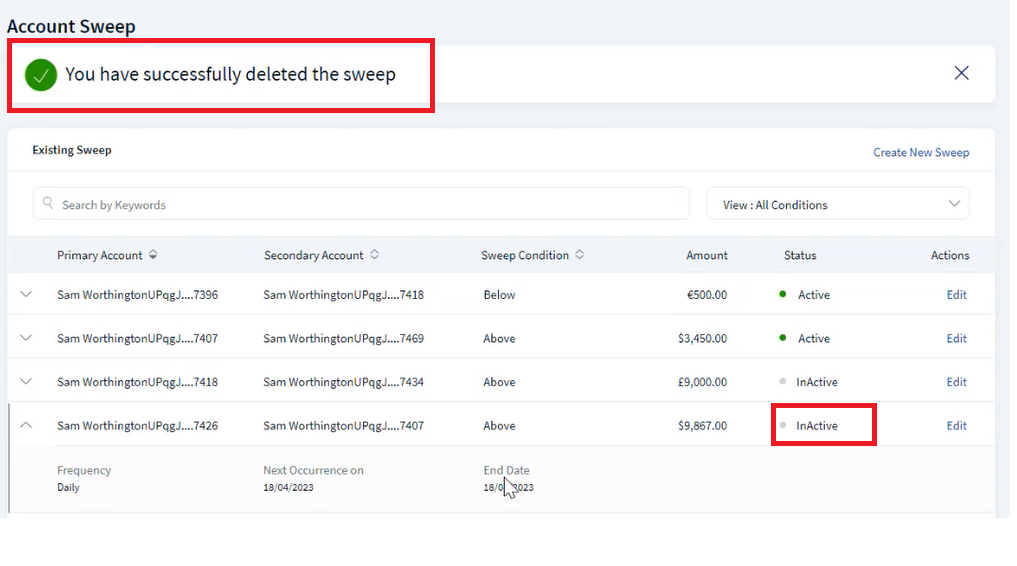Screen dimensions: 1017x566
Task: Focus the Search by Keywords field
Action: [361, 204]
